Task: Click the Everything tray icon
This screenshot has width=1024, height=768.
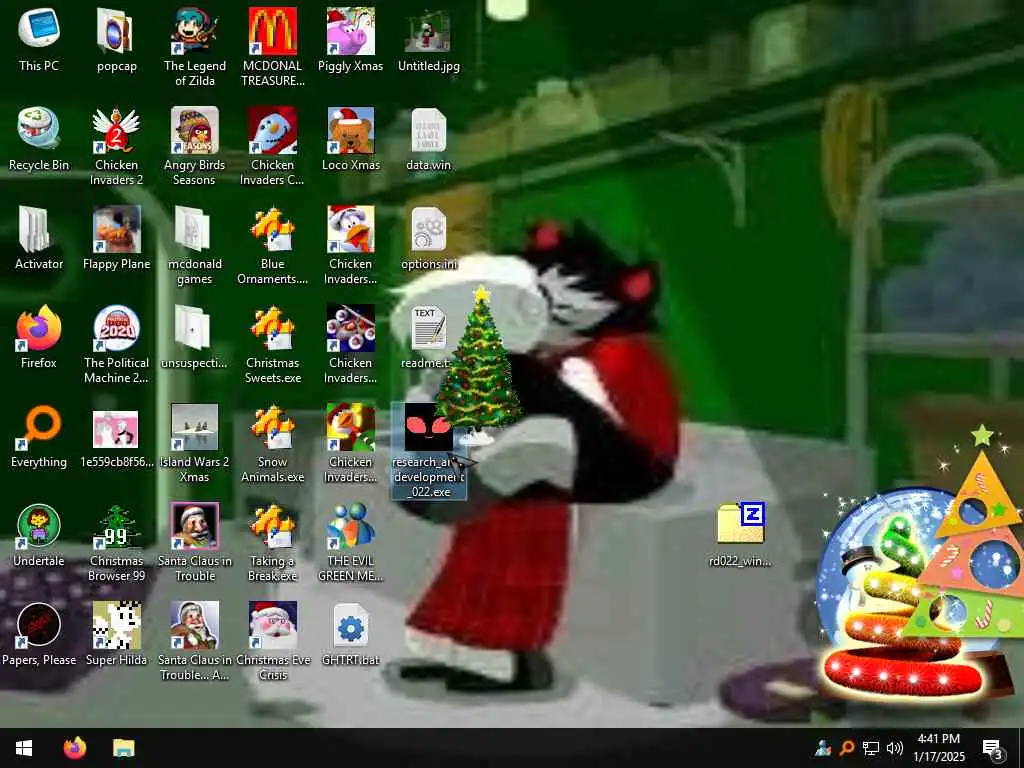Action: (847, 748)
